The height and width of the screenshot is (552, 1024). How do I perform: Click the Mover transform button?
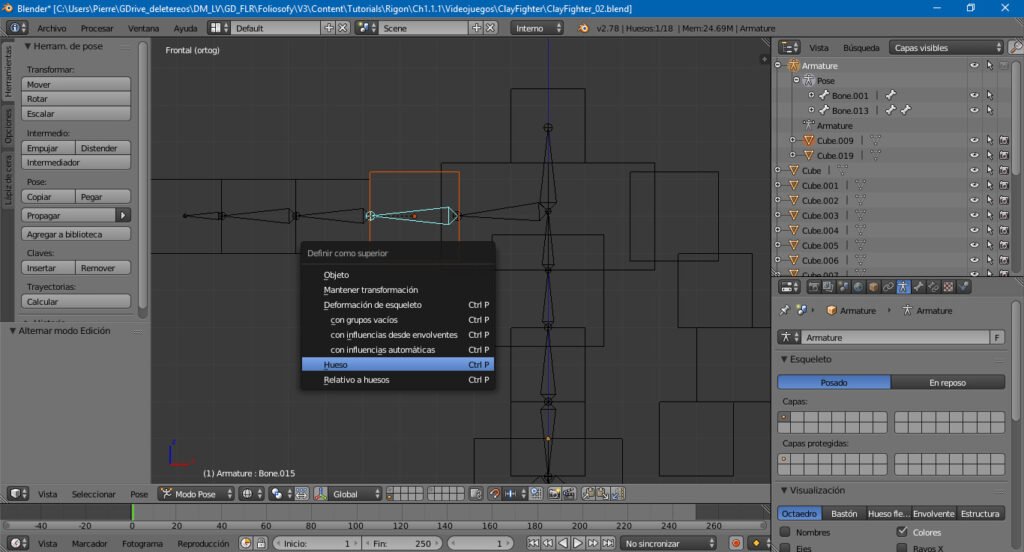(x=76, y=84)
